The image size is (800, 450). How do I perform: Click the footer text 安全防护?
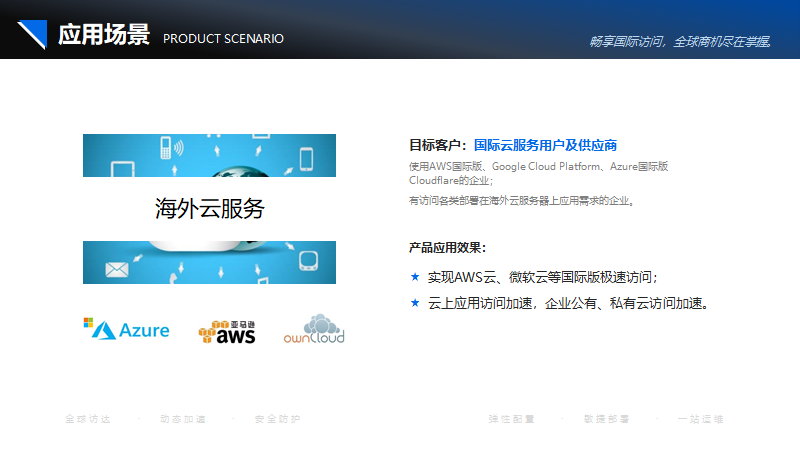[x=278, y=419]
